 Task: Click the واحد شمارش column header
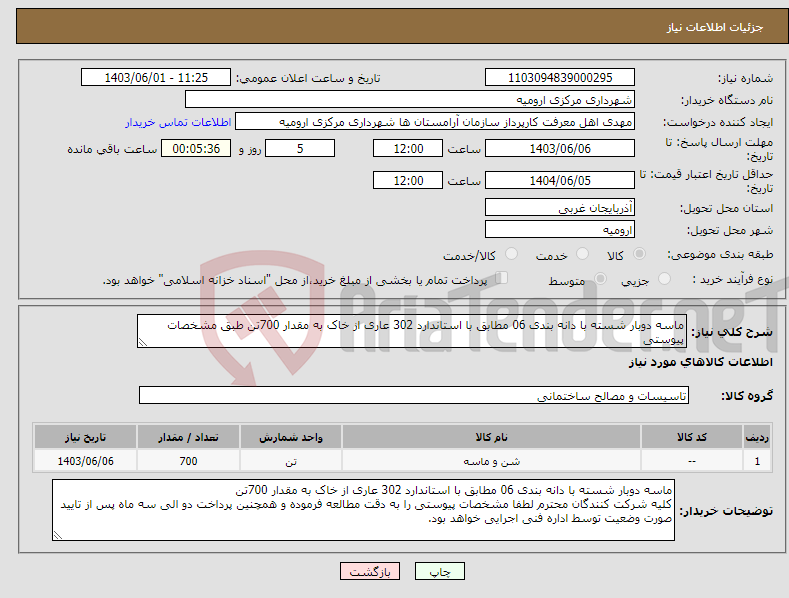[x=291, y=437]
